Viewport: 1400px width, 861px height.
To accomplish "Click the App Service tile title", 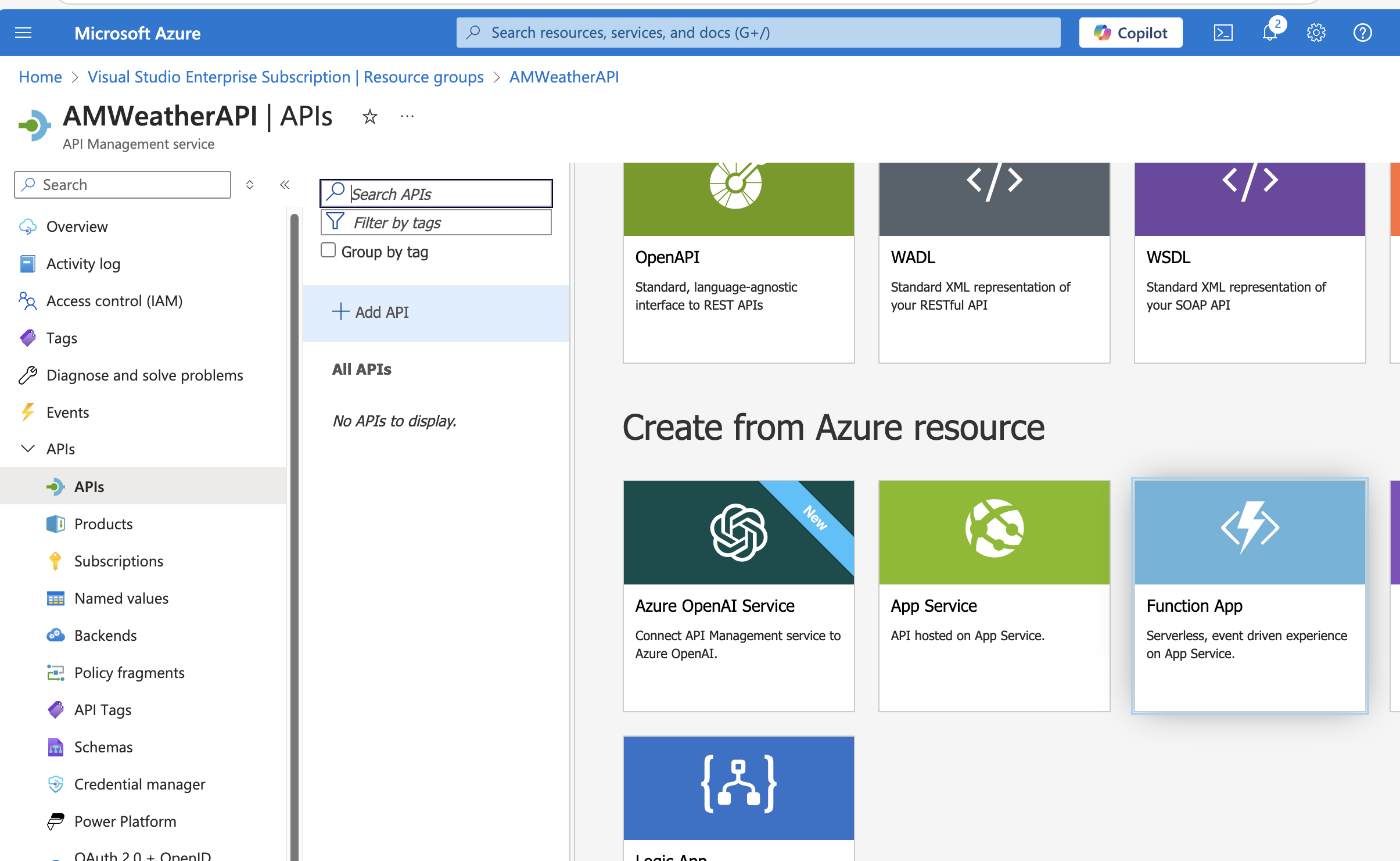I will [x=934, y=606].
